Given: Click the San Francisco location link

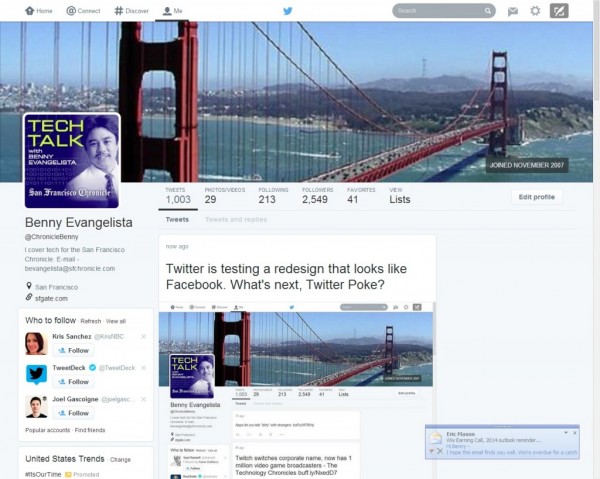Looking at the screenshot, I should 57,287.
